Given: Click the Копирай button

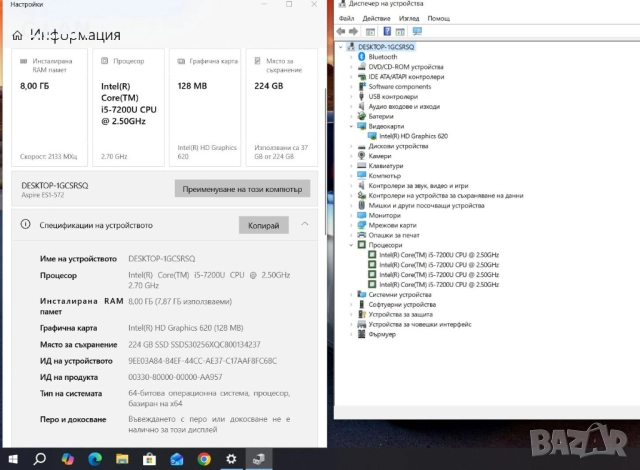Looking at the screenshot, I should [x=264, y=225].
